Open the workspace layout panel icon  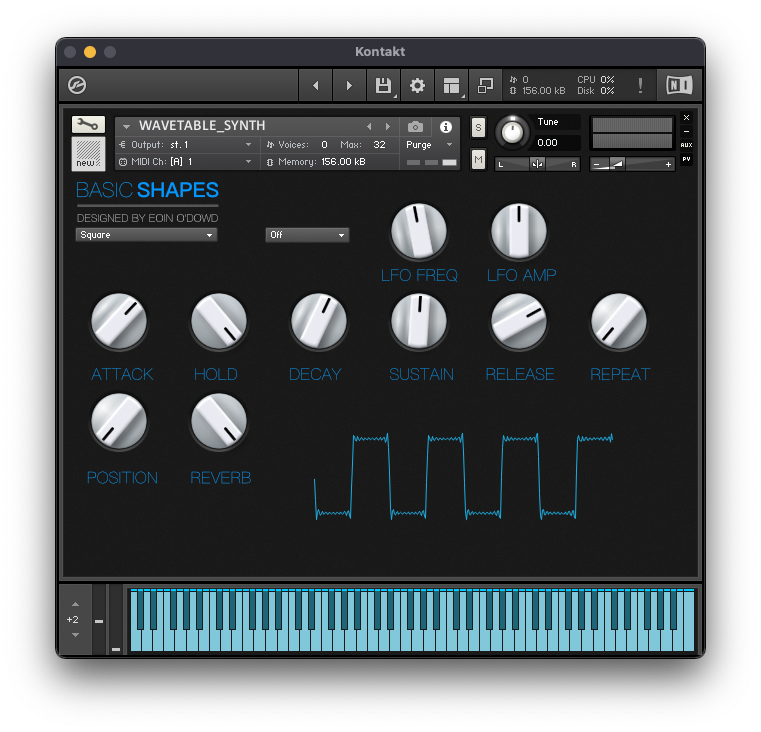[x=451, y=85]
